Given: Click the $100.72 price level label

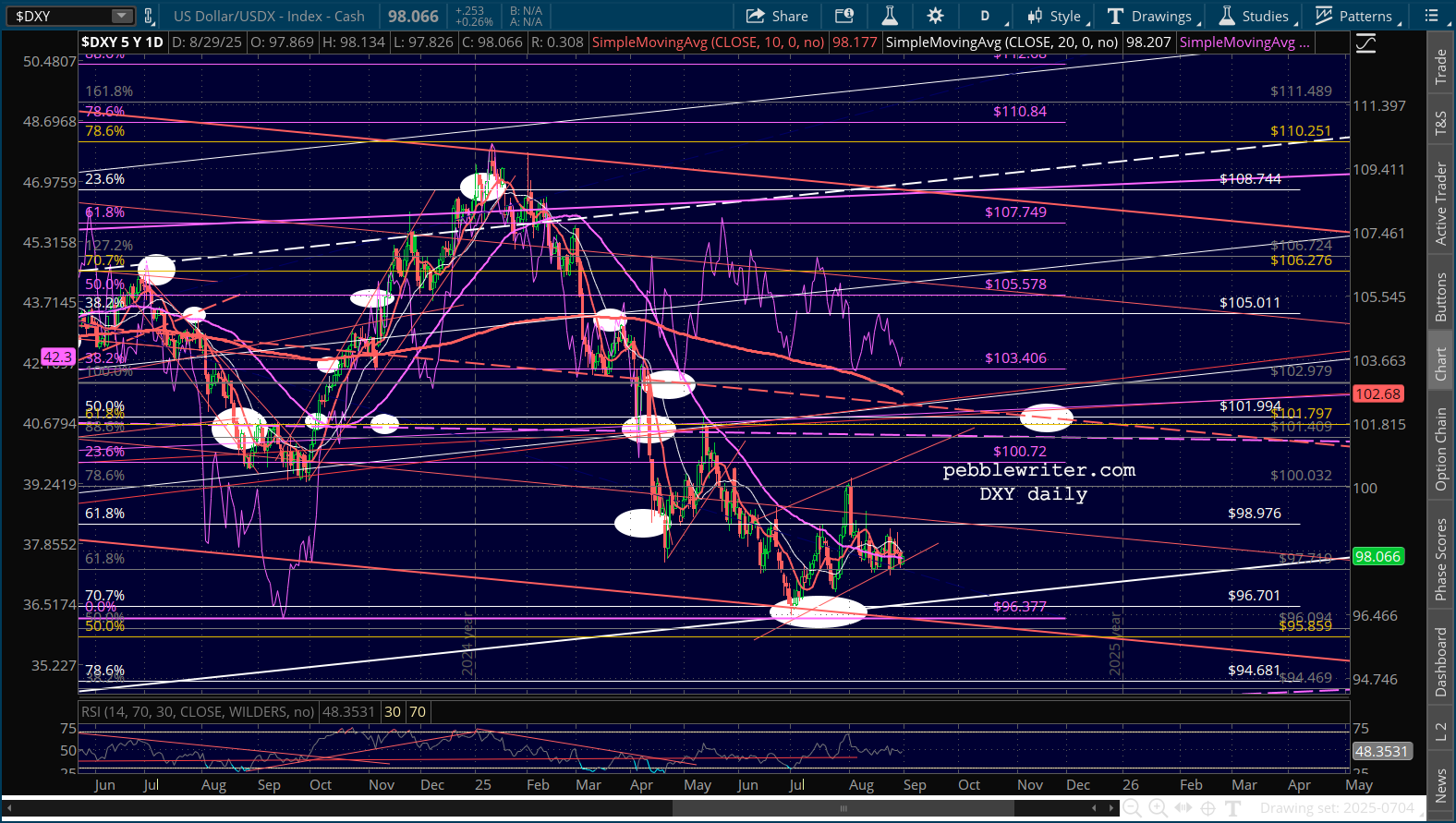Looking at the screenshot, I should 1020,452.
